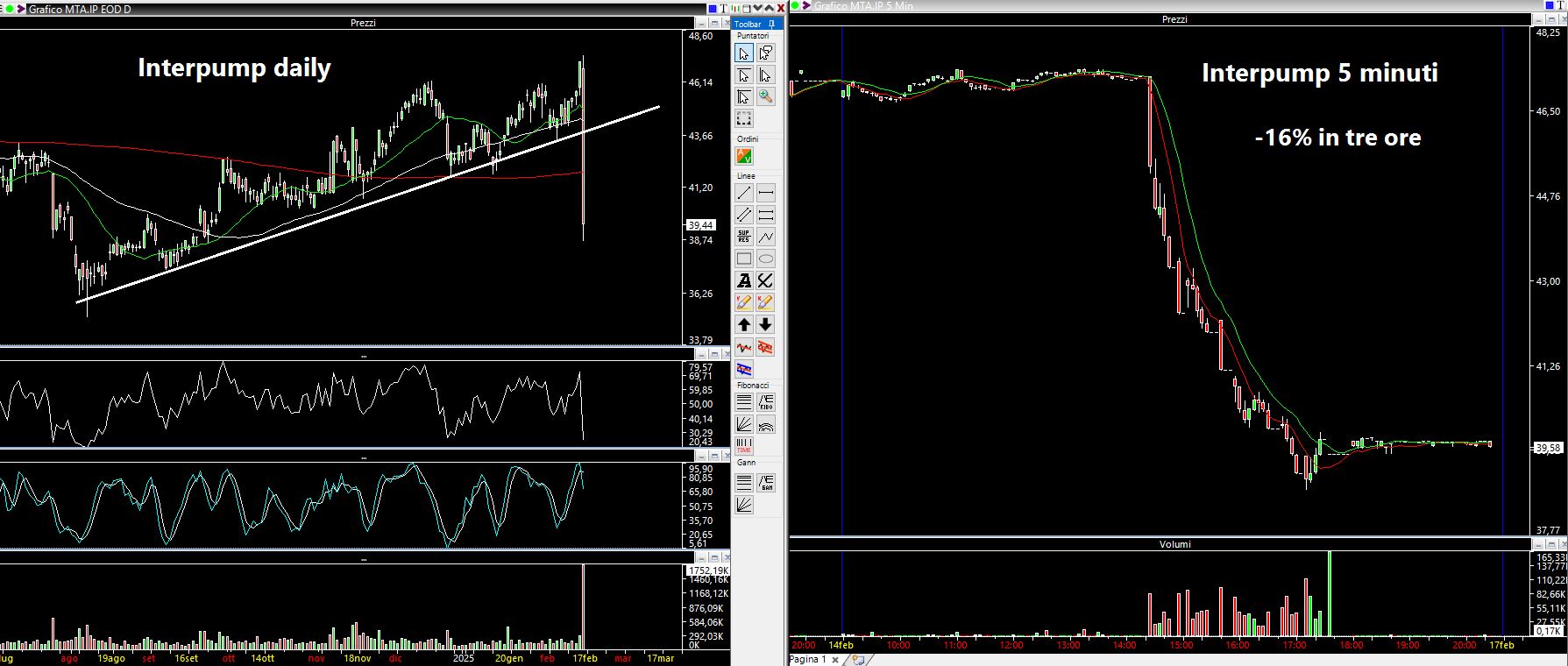Minimize the daily Prezzi price panel

coord(702,23)
